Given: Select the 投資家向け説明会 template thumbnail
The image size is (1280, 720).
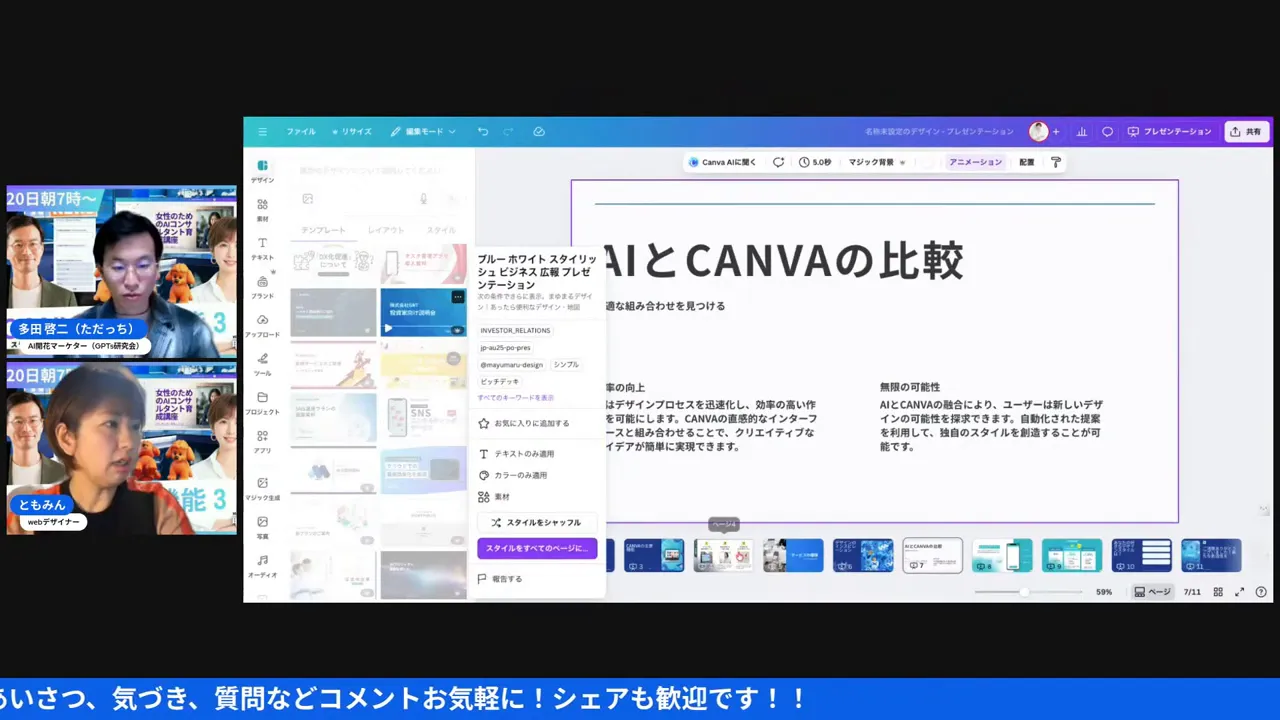Looking at the screenshot, I should pyautogui.click(x=422, y=311).
